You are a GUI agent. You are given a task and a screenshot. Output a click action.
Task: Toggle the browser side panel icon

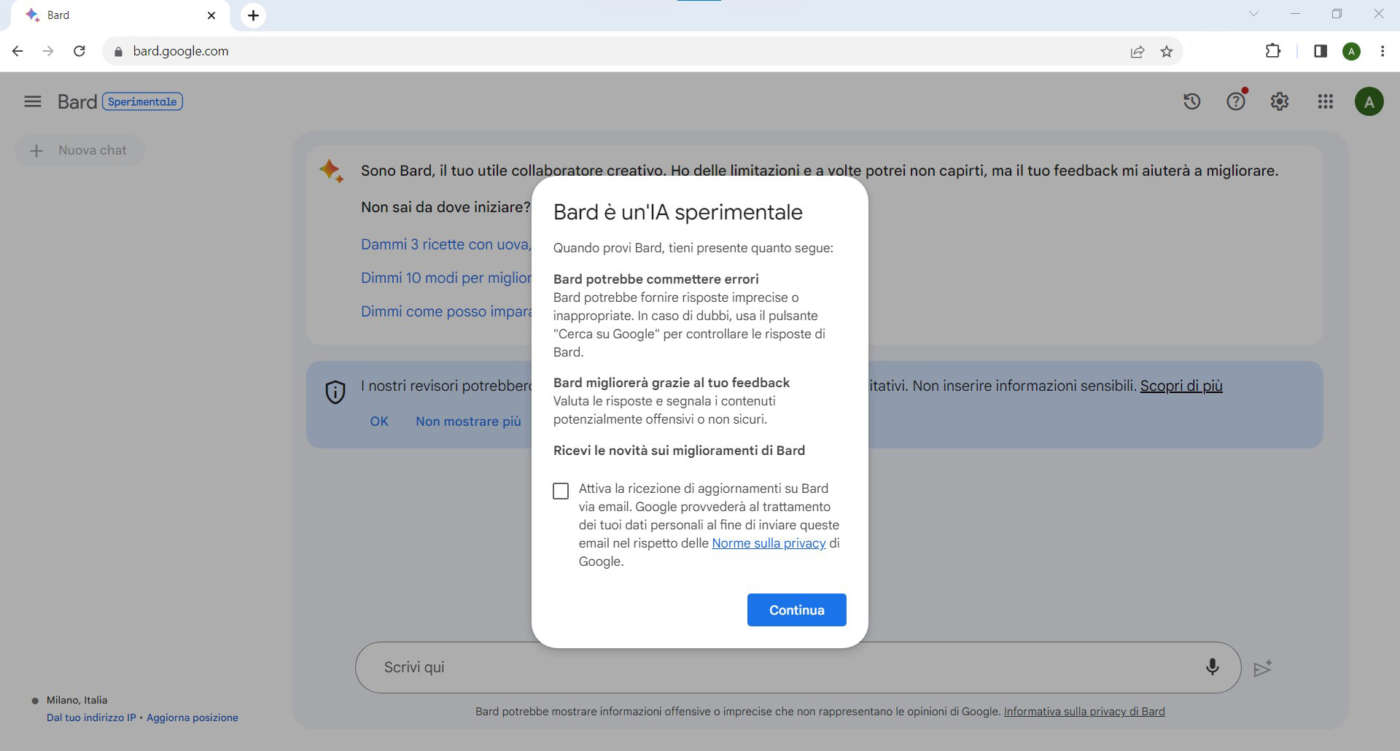[x=1320, y=51]
